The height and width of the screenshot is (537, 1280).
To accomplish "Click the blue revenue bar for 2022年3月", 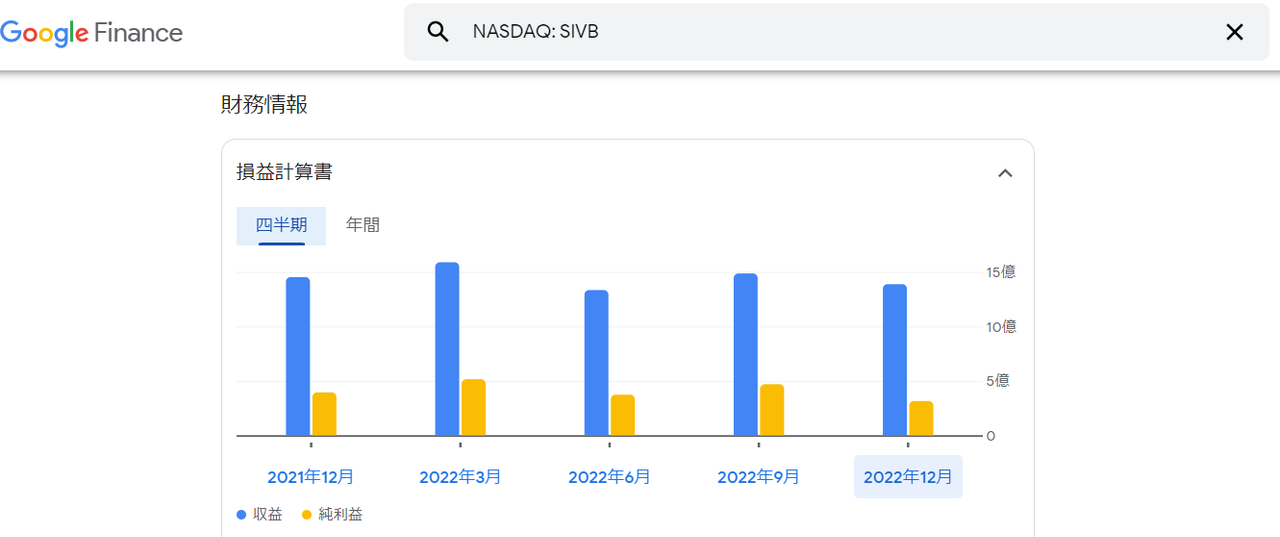I will 447,350.
